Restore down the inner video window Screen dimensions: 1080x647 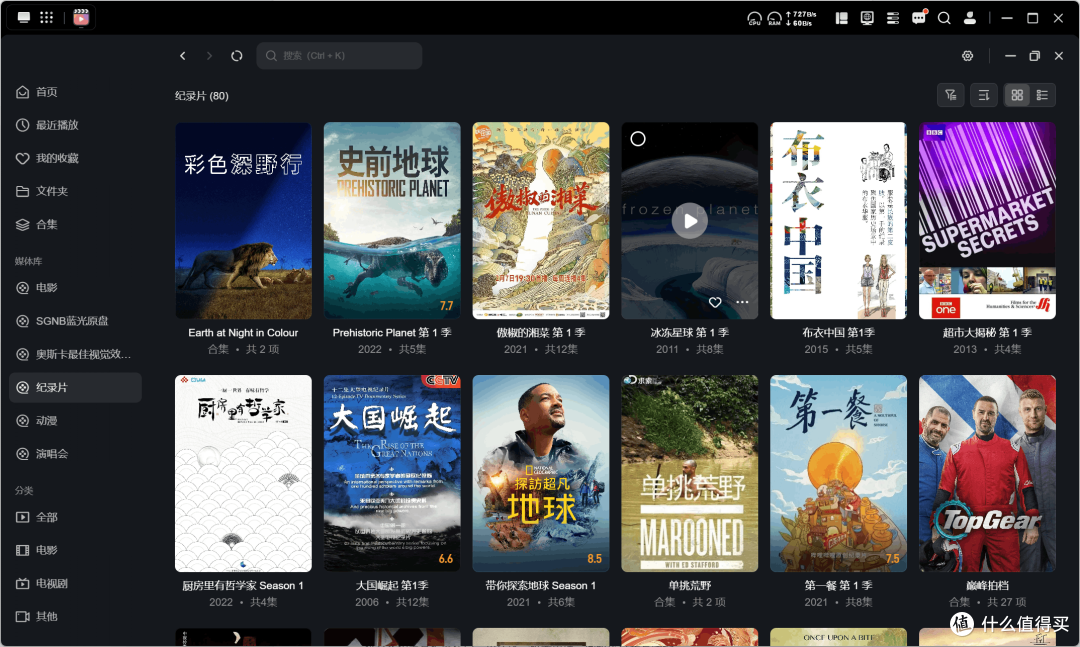tap(1034, 56)
